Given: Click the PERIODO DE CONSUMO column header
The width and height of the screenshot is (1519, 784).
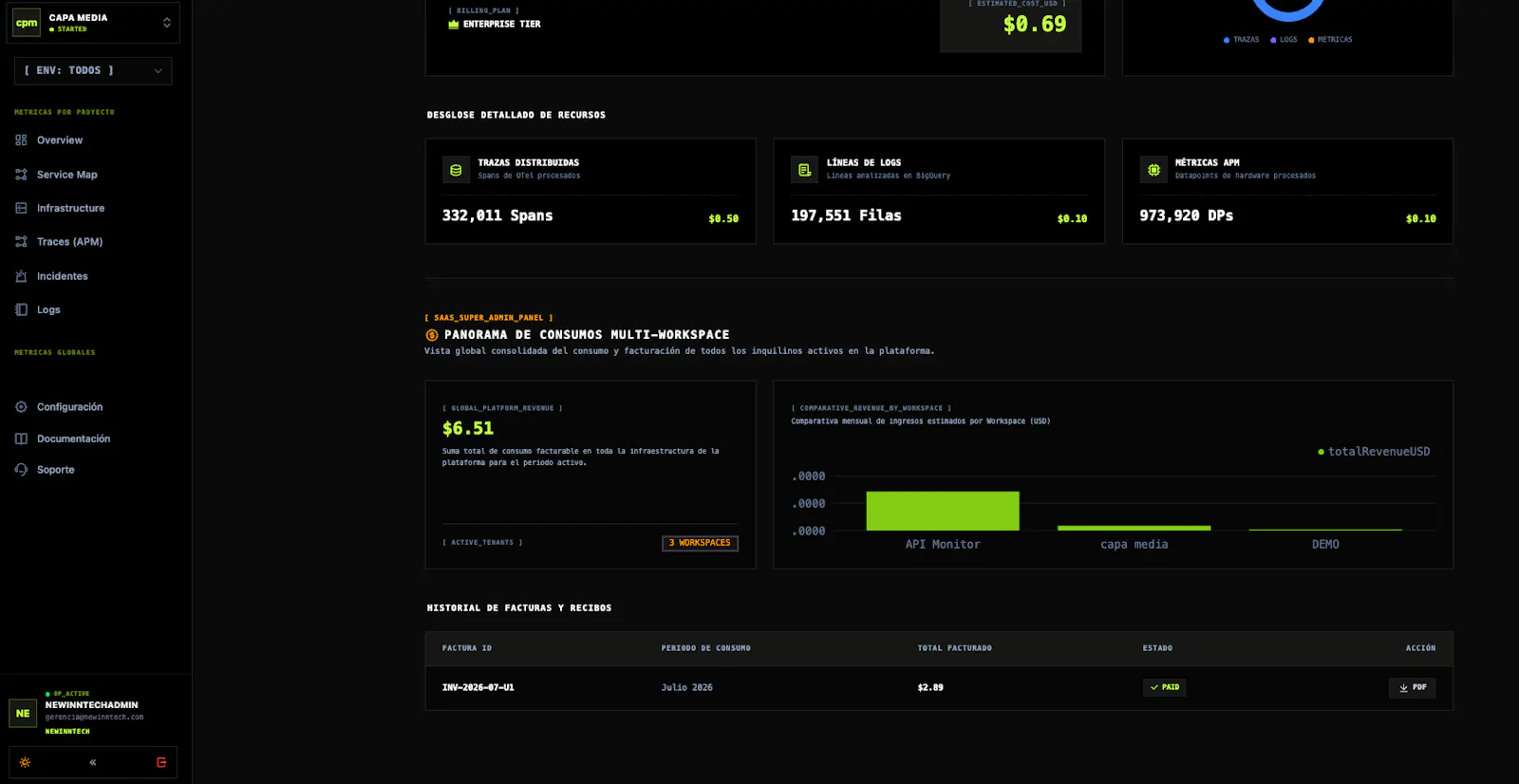Looking at the screenshot, I should [x=705, y=648].
